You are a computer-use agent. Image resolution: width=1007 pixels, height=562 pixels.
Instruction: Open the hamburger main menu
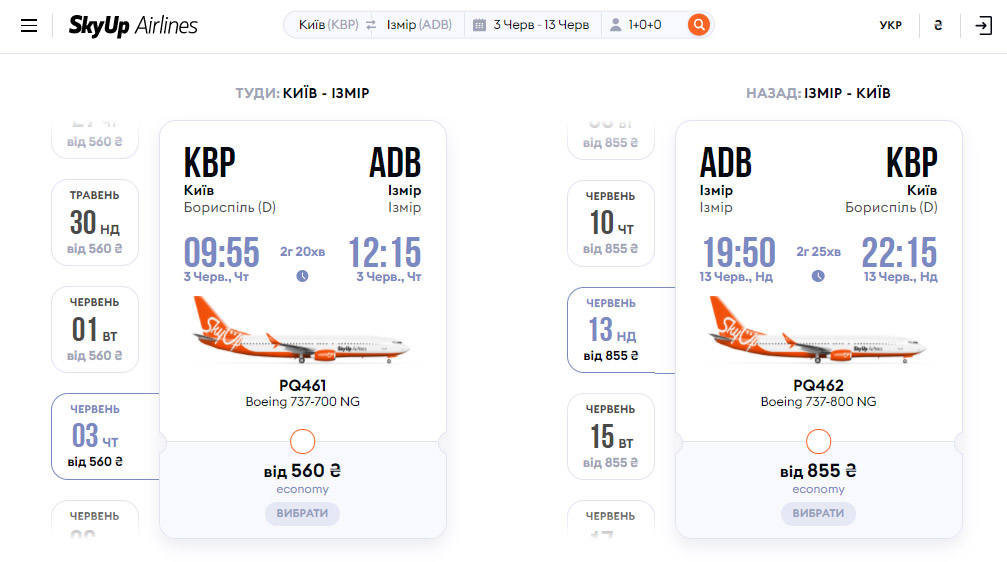click(x=29, y=26)
